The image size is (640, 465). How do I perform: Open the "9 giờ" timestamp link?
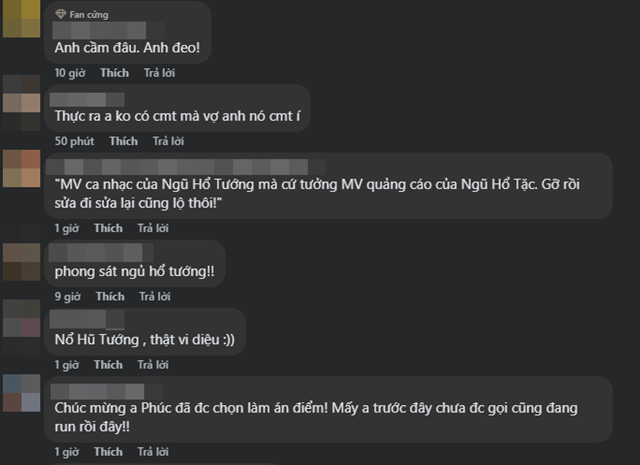pos(66,296)
